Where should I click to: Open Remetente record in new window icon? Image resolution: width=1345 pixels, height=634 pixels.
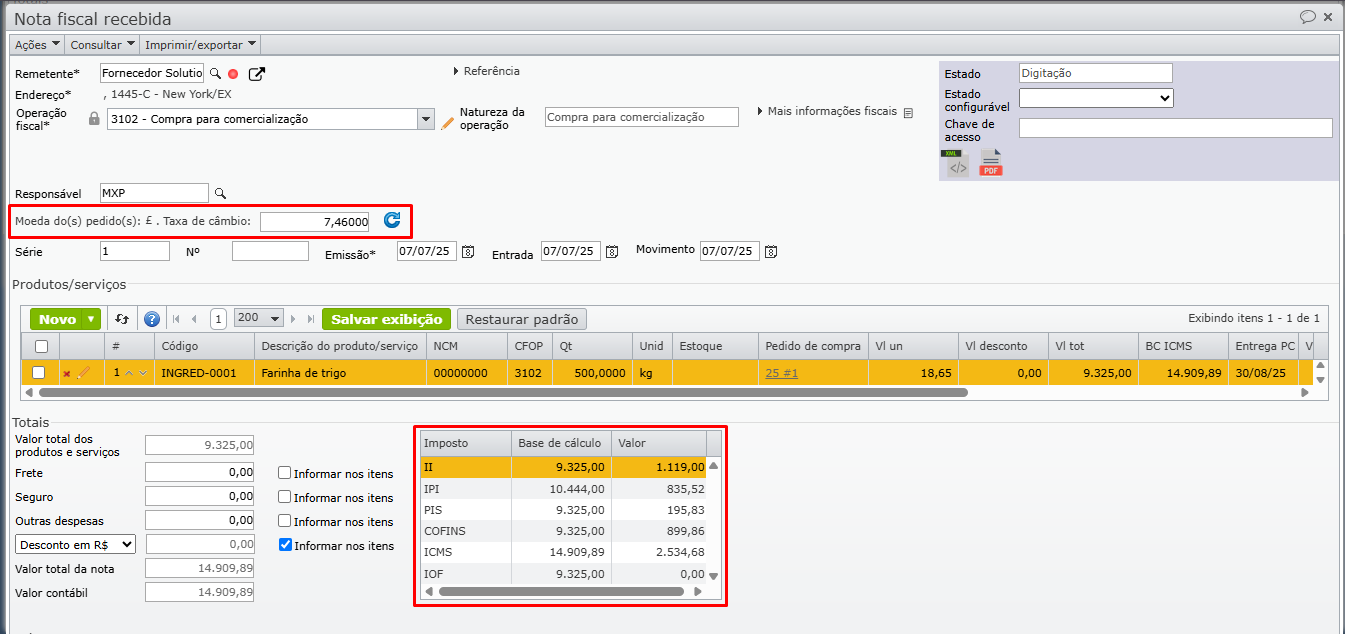[257, 73]
